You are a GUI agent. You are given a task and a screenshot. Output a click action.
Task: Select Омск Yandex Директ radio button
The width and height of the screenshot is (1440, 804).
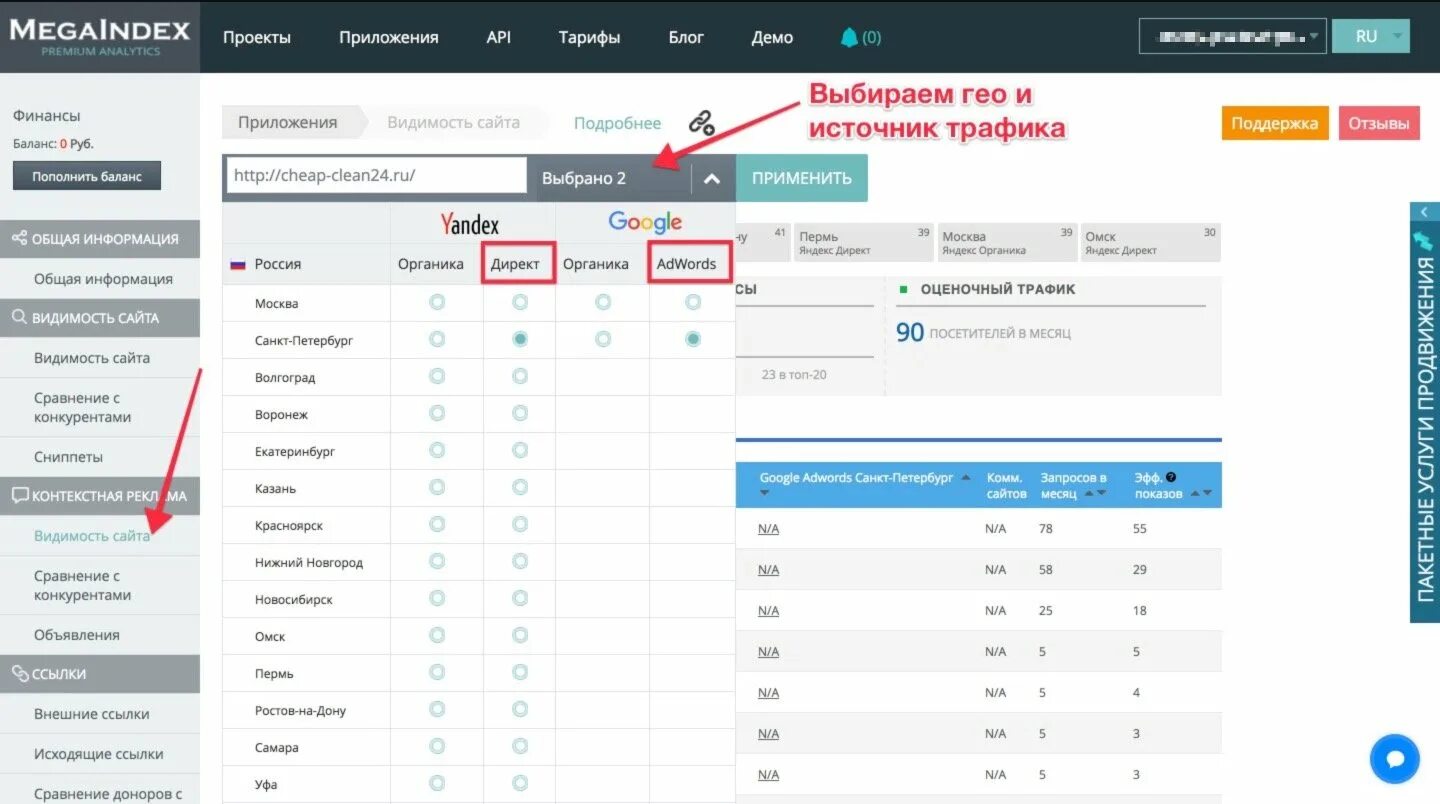[x=520, y=635]
